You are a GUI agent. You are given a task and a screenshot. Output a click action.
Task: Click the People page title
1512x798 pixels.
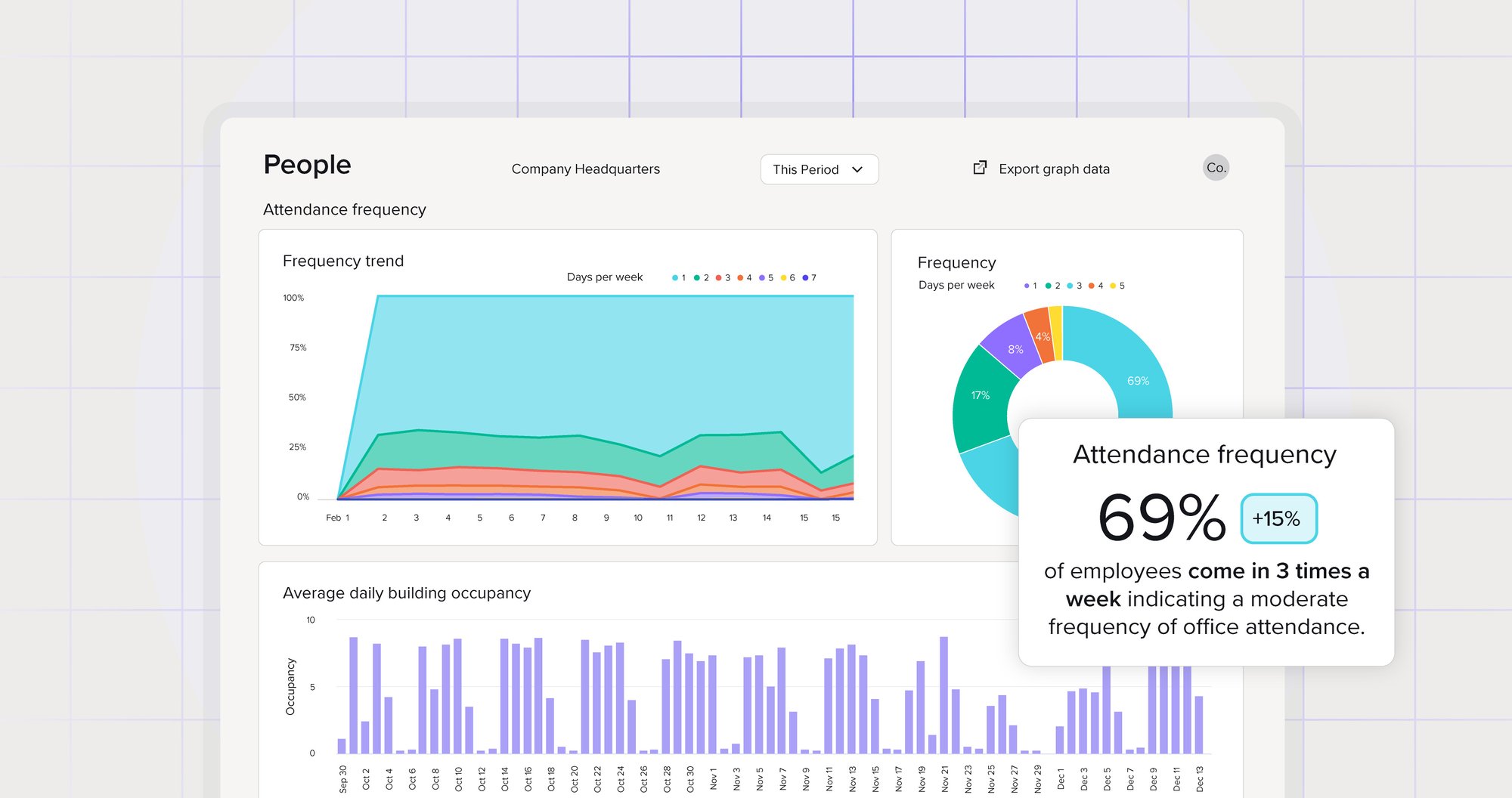tap(307, 165)
